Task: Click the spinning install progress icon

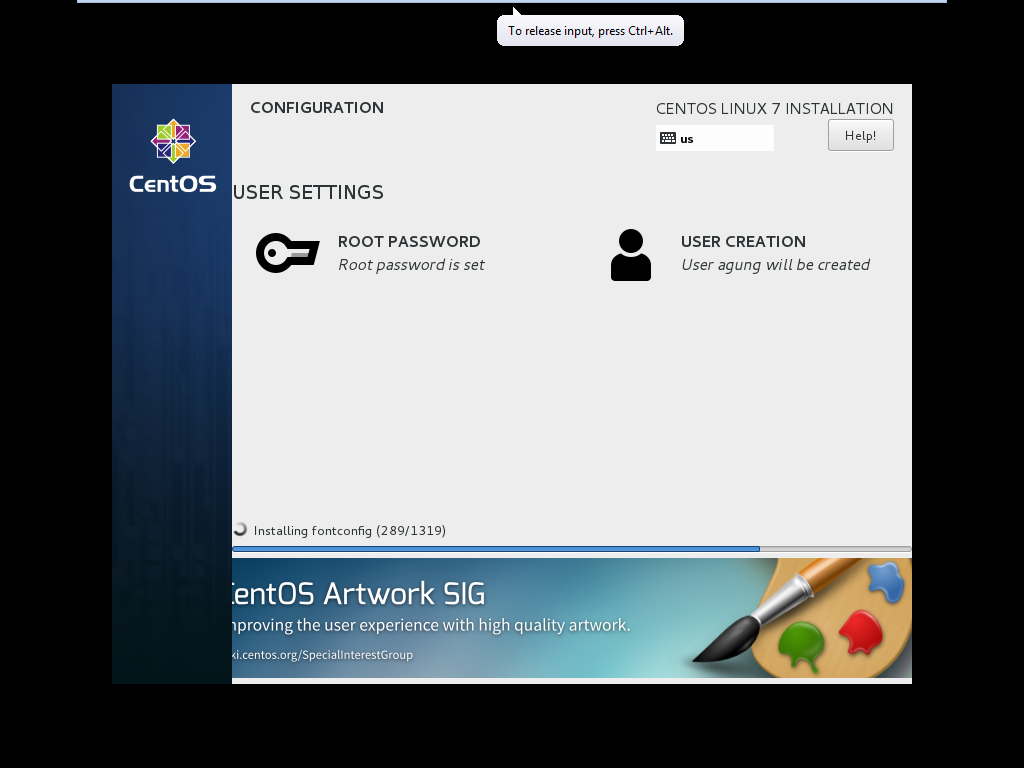Action: [x=240, y=530]
